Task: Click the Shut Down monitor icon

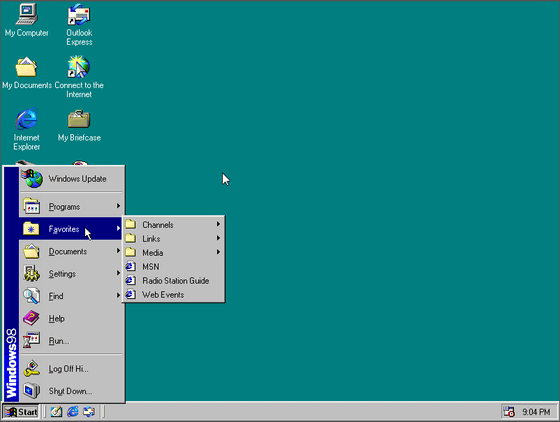Action: pyautogui.click(x=31, y=391)
